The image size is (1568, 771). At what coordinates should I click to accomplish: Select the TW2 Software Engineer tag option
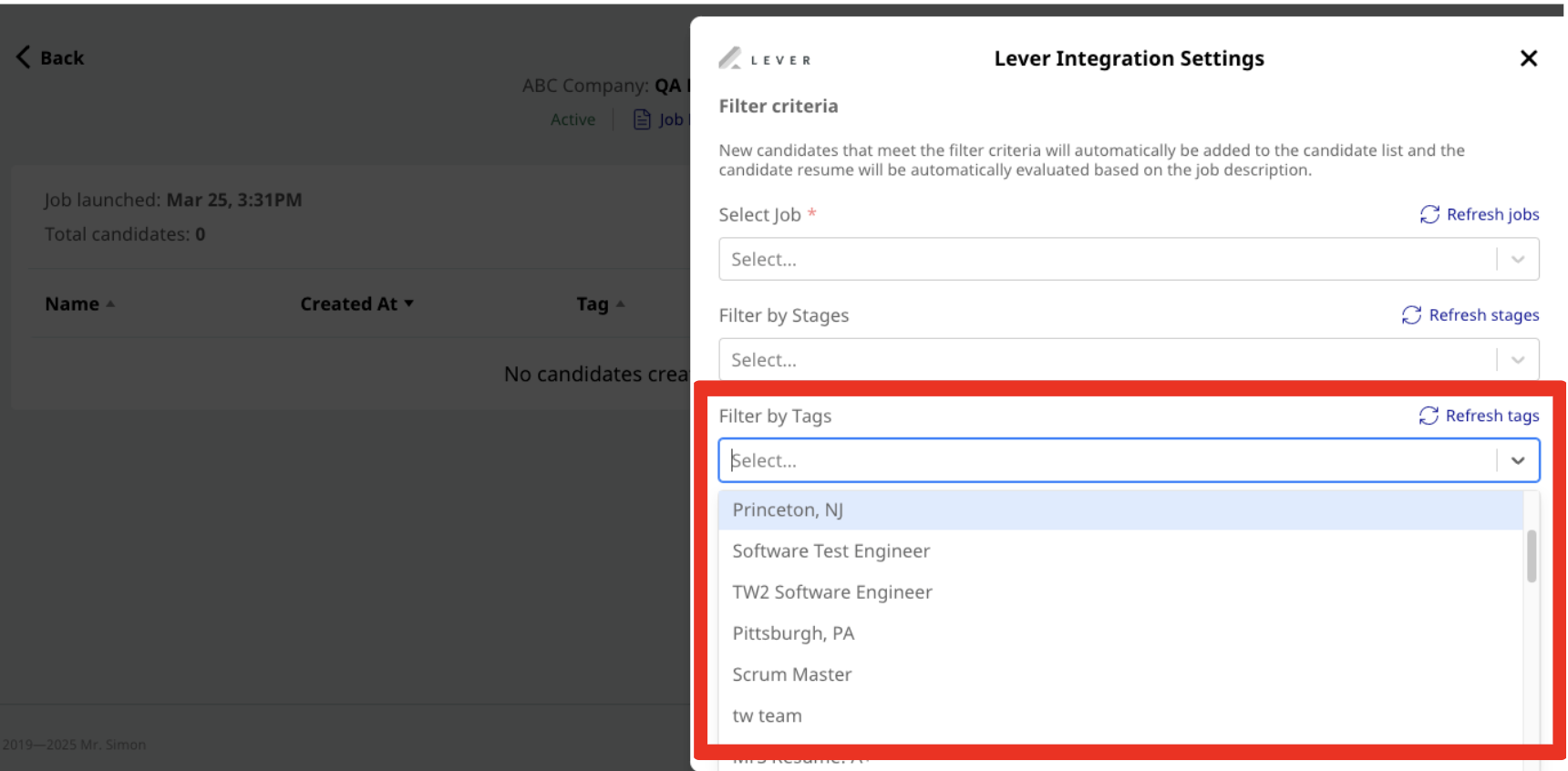coord(1120,591)
